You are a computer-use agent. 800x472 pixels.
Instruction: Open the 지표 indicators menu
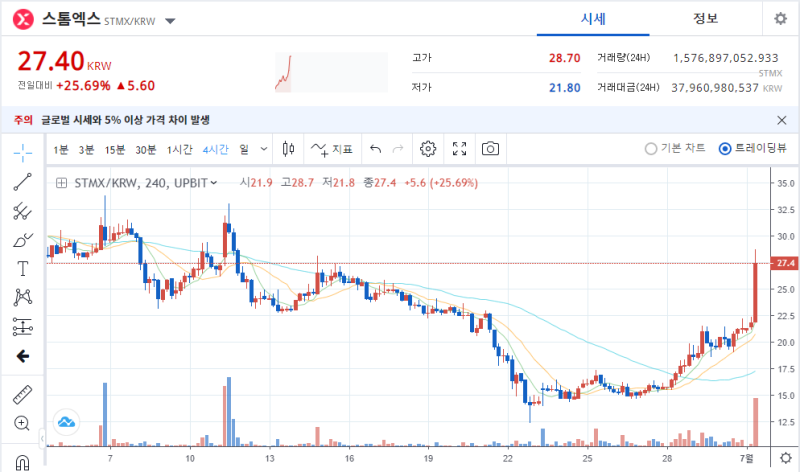(x=332, y=149)
